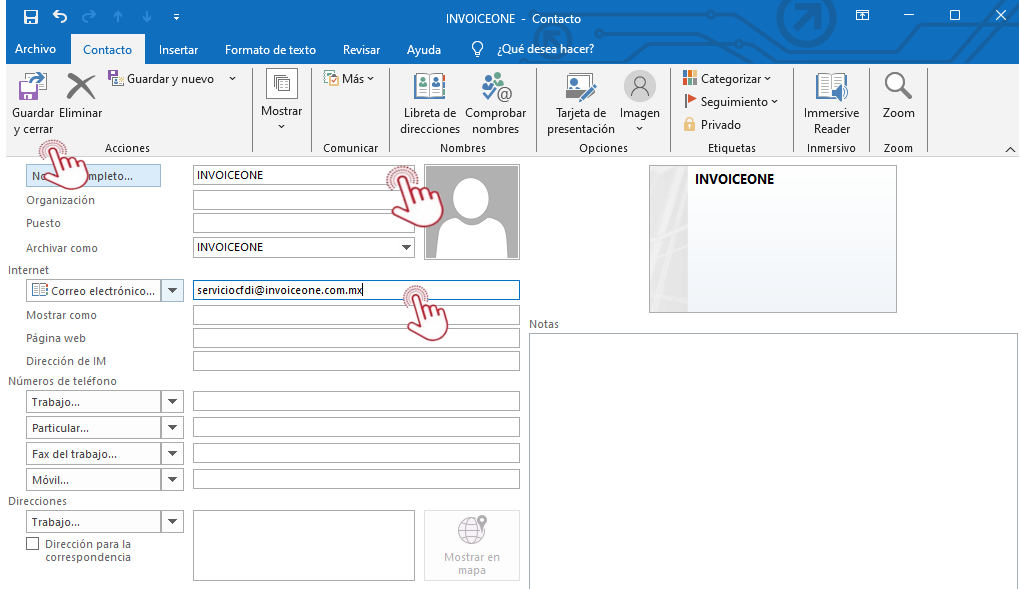Click the Guardar y cerrar icon

pos(33,87)
